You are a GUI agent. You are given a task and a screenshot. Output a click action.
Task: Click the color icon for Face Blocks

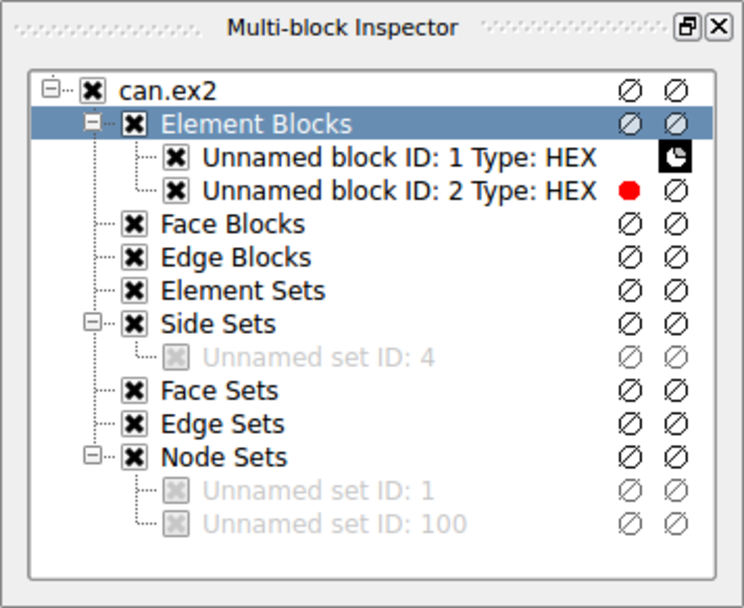(629, 224)
